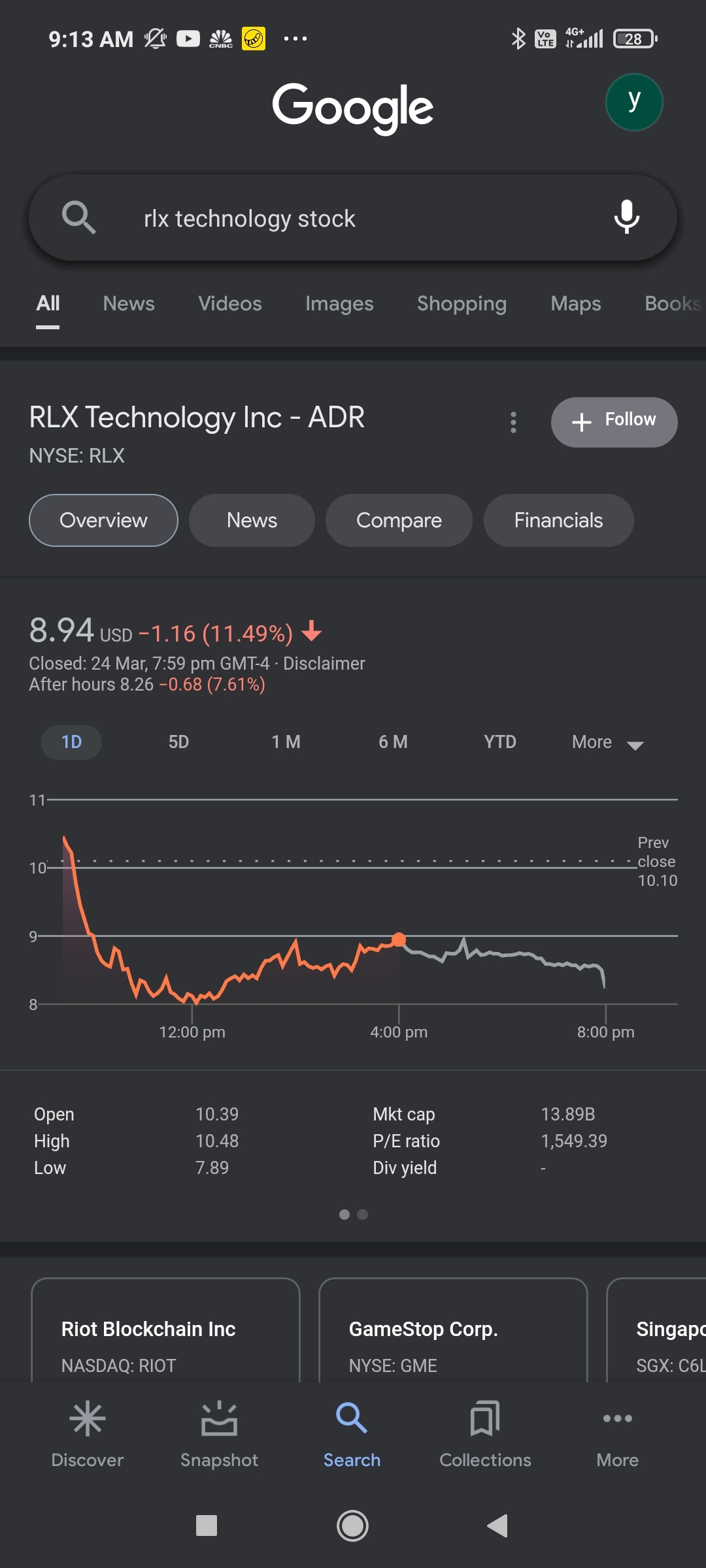This screenshot has height=1568, width=706.
Task: Follow RLX Technology stock
Action: tap(614, 422)
